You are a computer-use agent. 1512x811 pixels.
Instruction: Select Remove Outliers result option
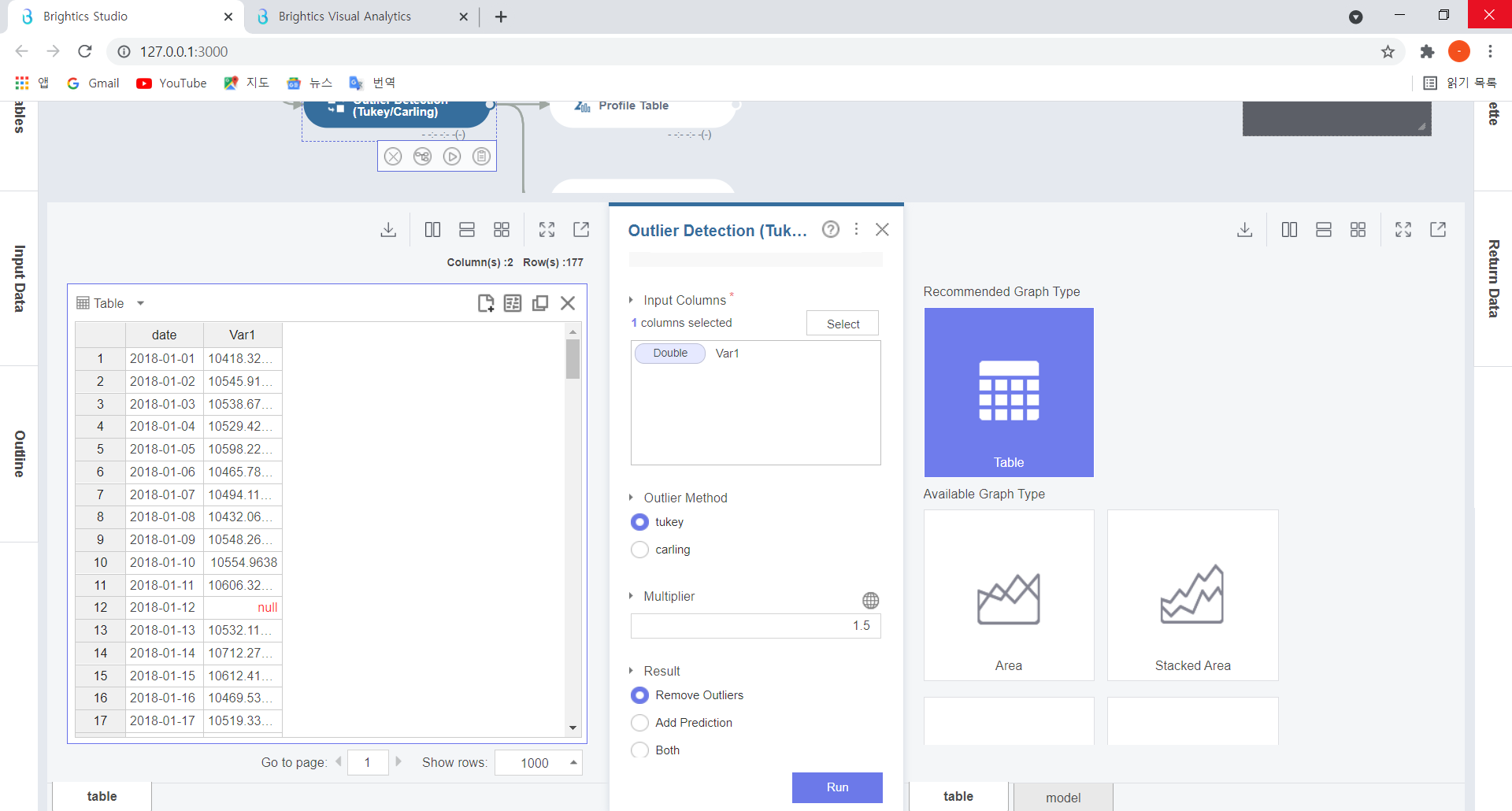point(640,695)
